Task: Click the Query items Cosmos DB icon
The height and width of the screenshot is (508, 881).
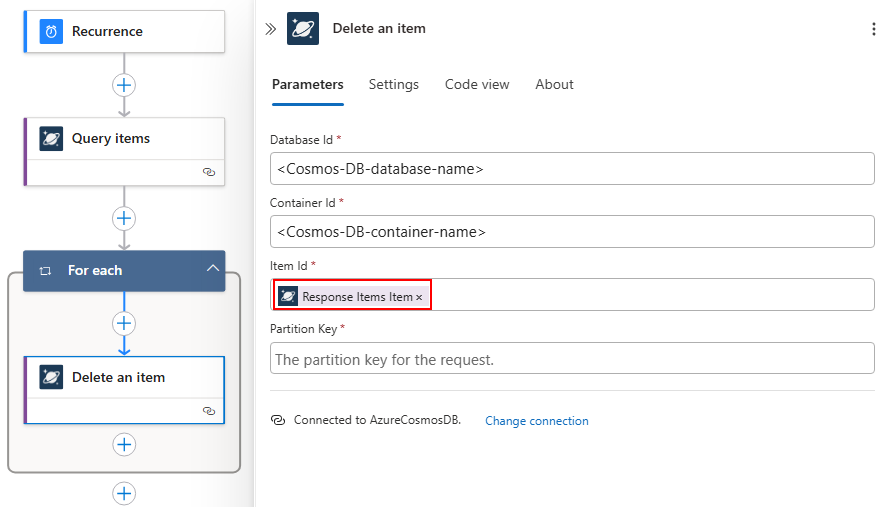Action: [51, 139]
